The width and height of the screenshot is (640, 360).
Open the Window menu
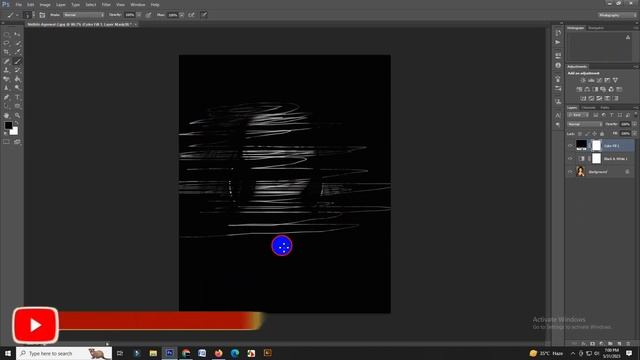point(138,4)
